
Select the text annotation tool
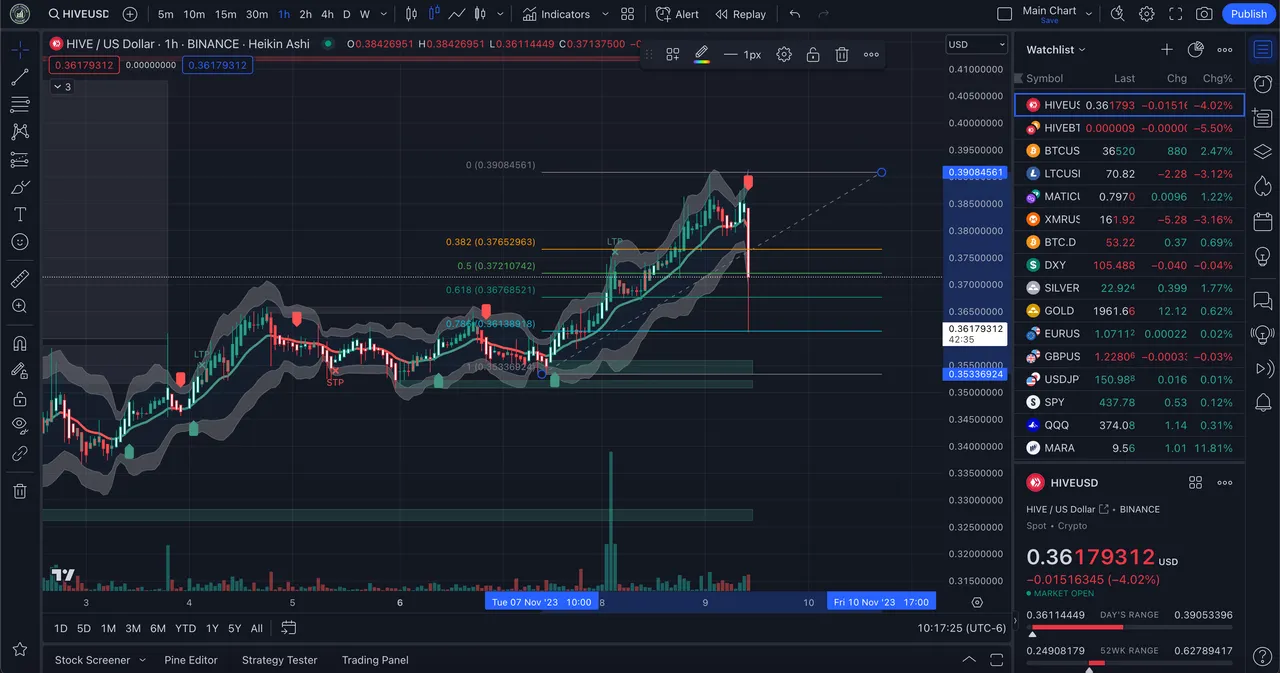click(19, 214)
